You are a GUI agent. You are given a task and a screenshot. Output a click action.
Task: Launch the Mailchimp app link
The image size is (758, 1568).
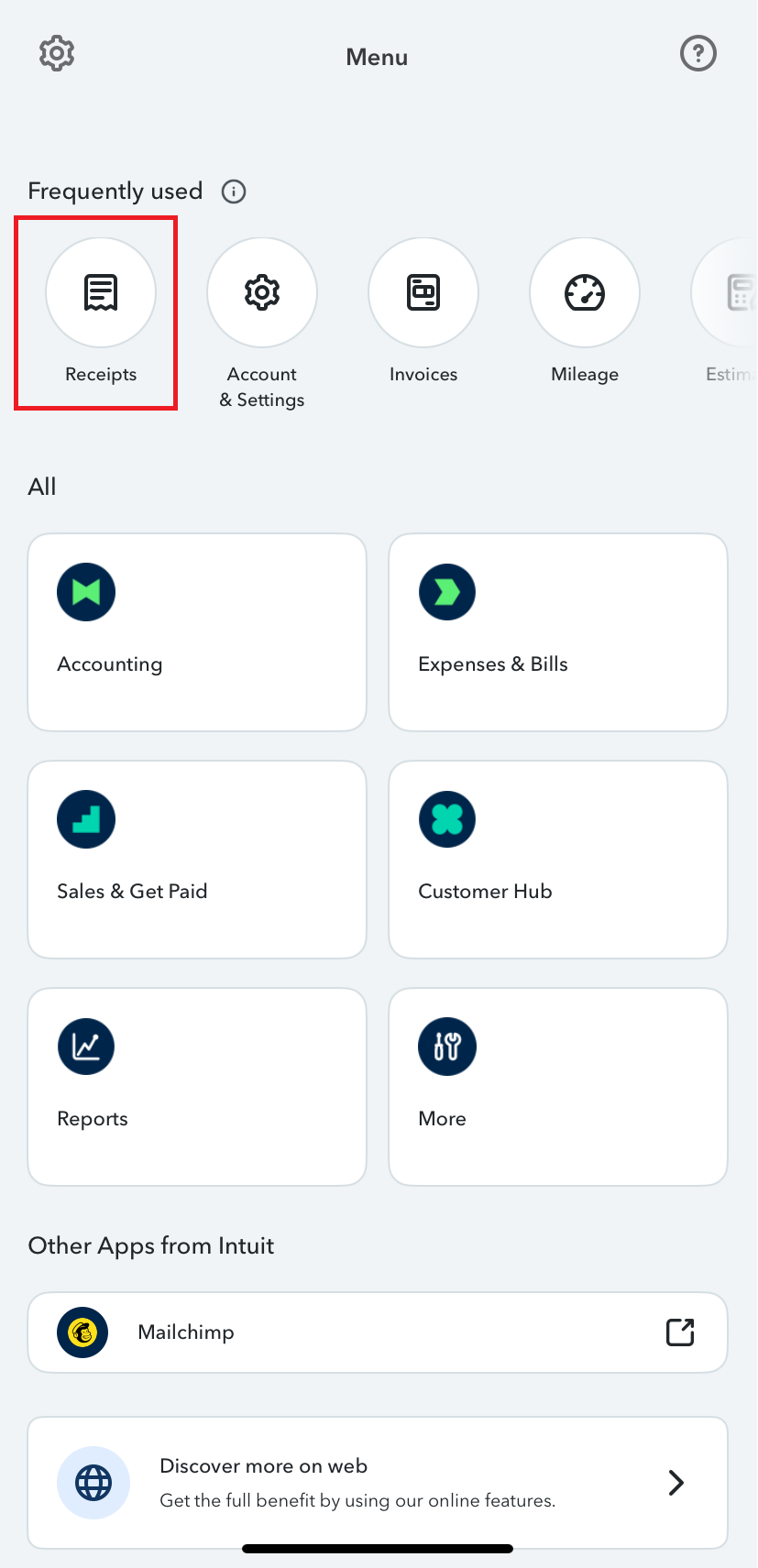[186, 1332]
